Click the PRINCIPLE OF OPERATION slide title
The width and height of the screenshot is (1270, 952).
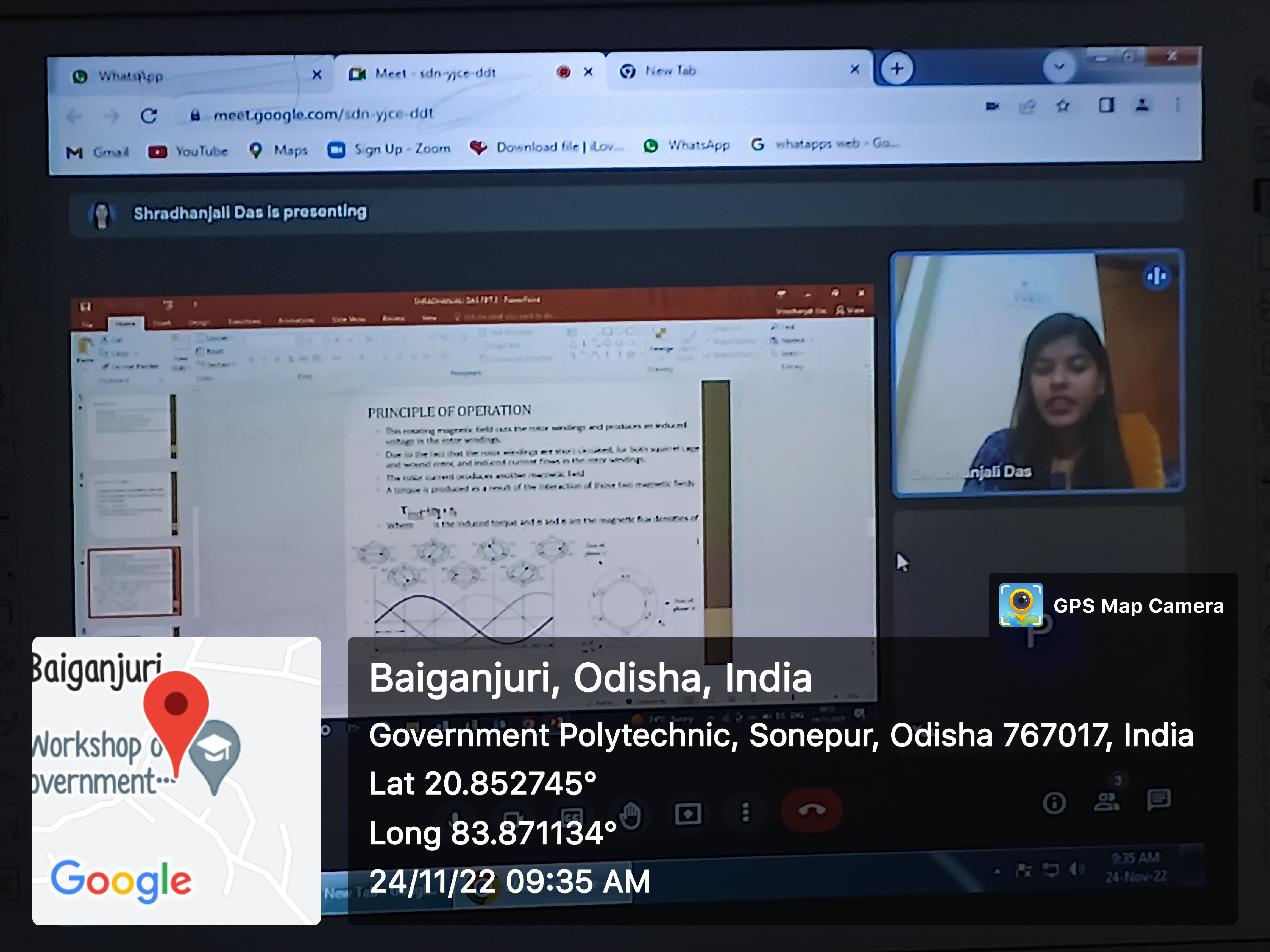coord(449,411)
